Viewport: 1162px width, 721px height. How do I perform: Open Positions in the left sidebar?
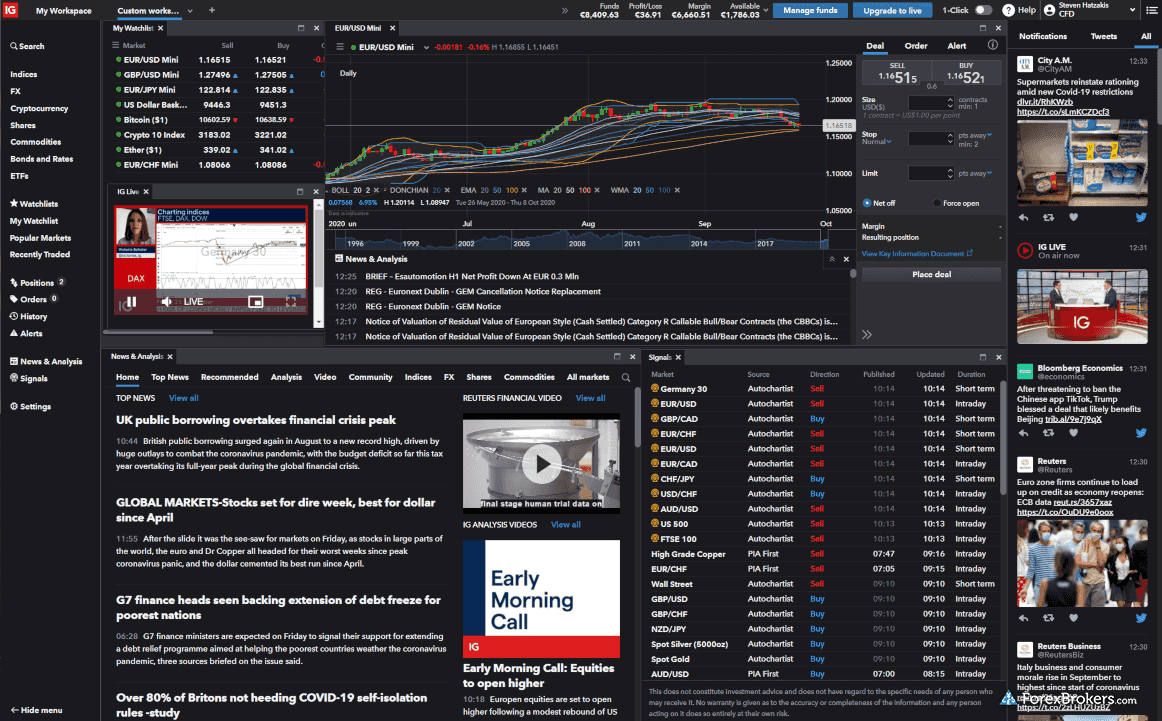(x=37, y=282)
